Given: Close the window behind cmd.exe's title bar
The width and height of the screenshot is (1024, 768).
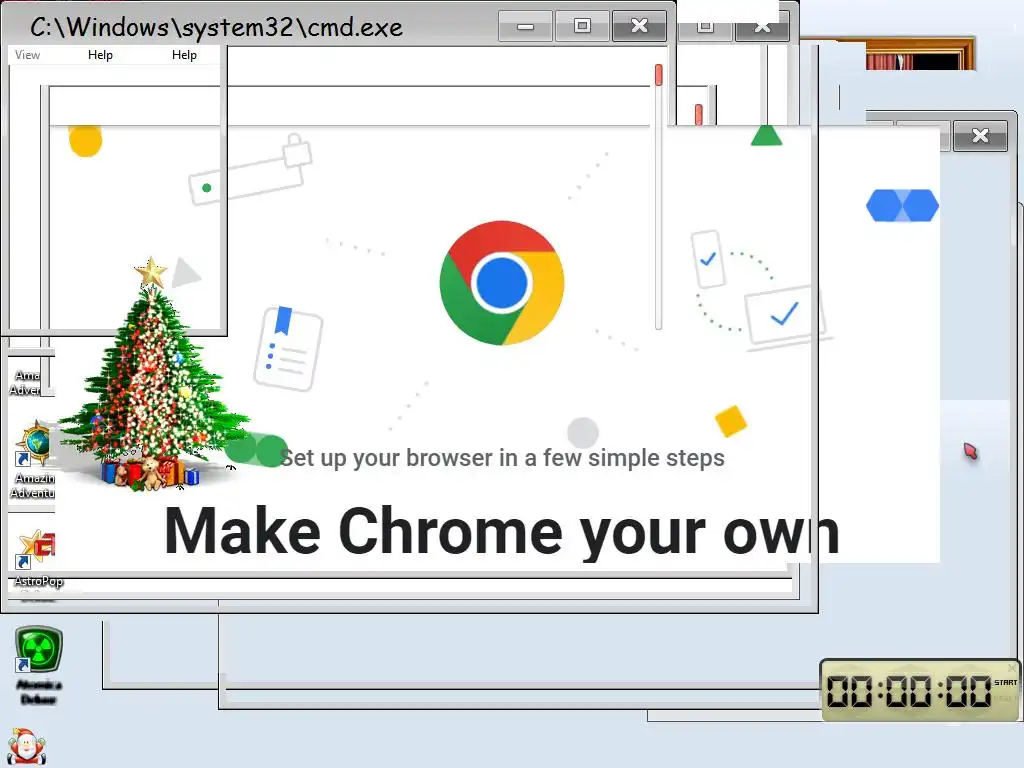Looking at the screenshot, I should [x=762, y=27].
